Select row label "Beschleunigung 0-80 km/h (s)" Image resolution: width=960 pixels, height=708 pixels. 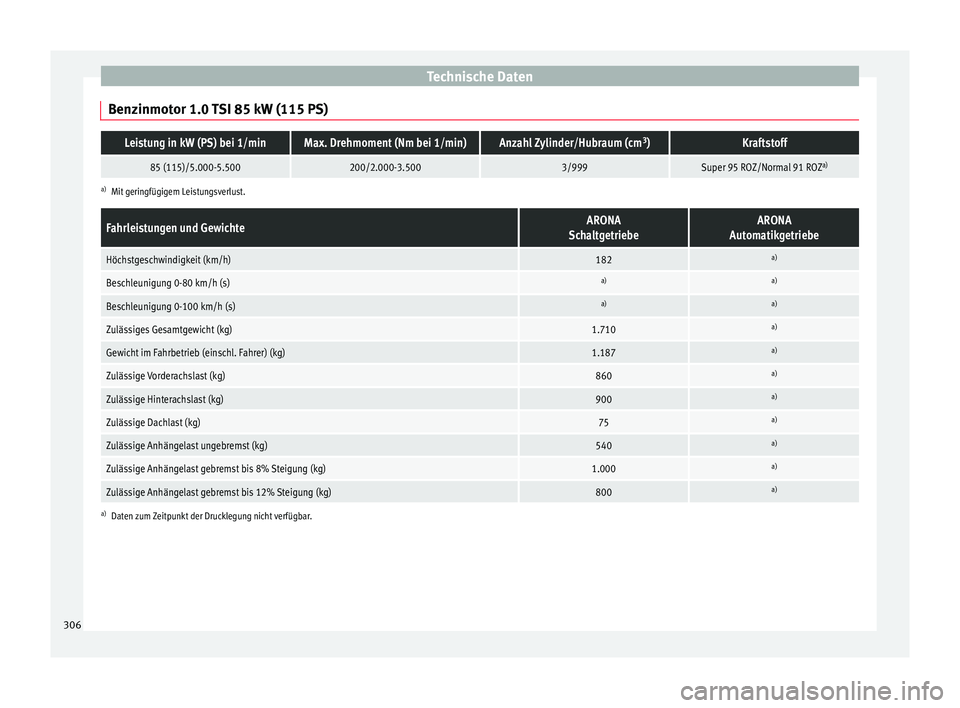168,283
